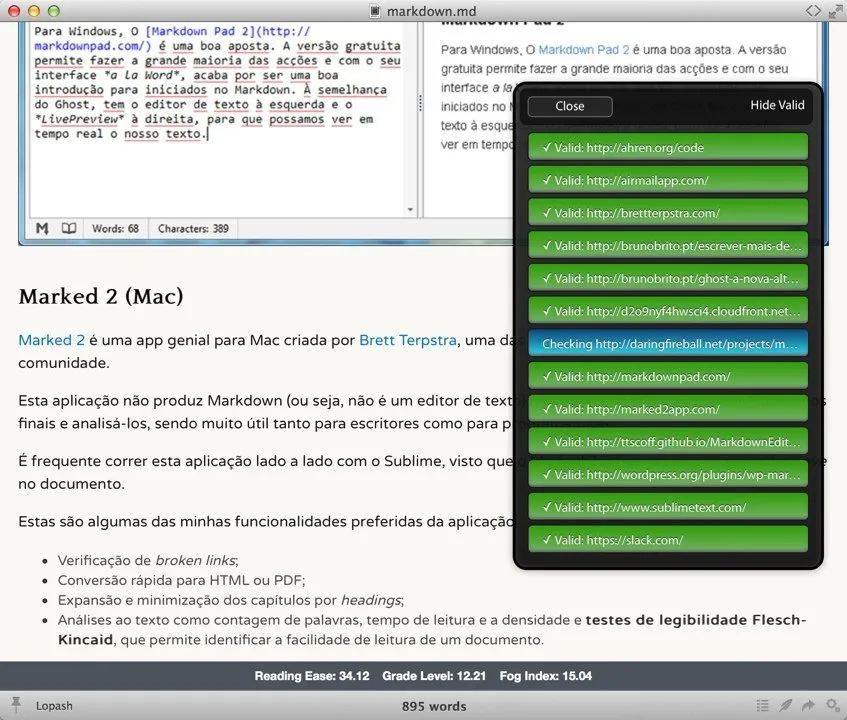
Task: Click Characters: 389 in editor status bar
Action: 193,228
